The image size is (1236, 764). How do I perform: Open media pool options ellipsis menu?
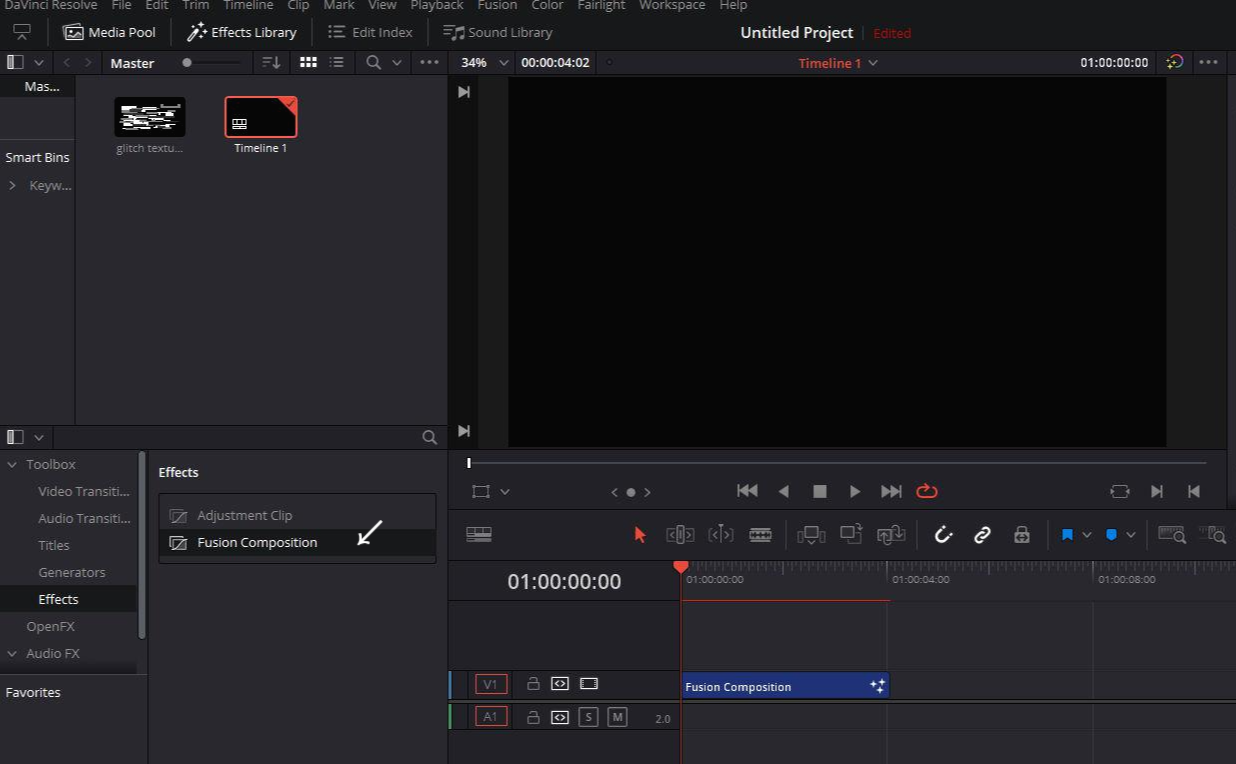(429, 62)
